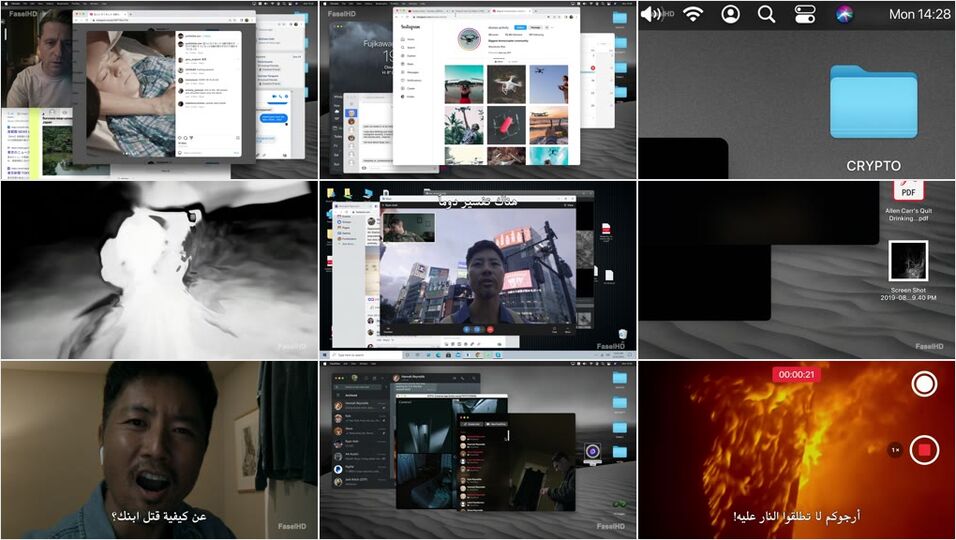Open Control Center toggles icon

point(805,14)
